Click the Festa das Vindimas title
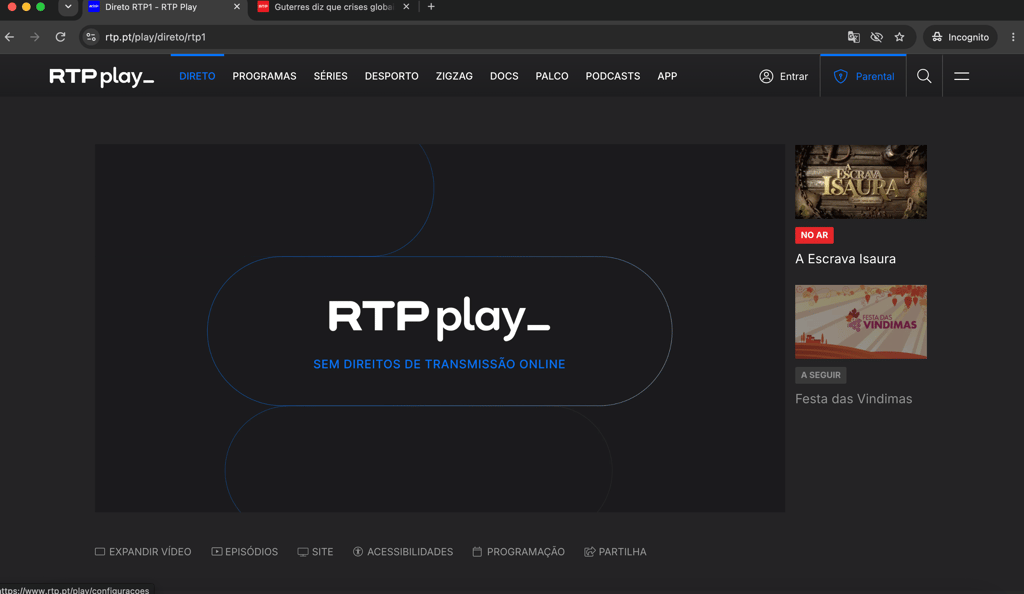This screenshot has width=1024, height=594. 854,399
